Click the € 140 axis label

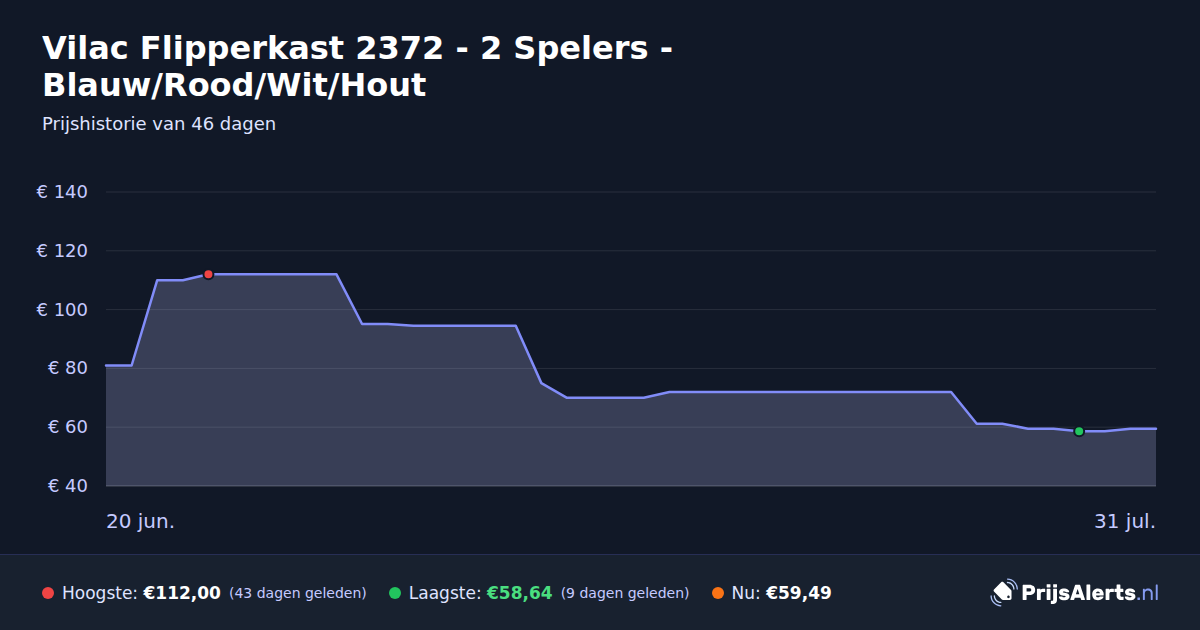pos(63,192)
